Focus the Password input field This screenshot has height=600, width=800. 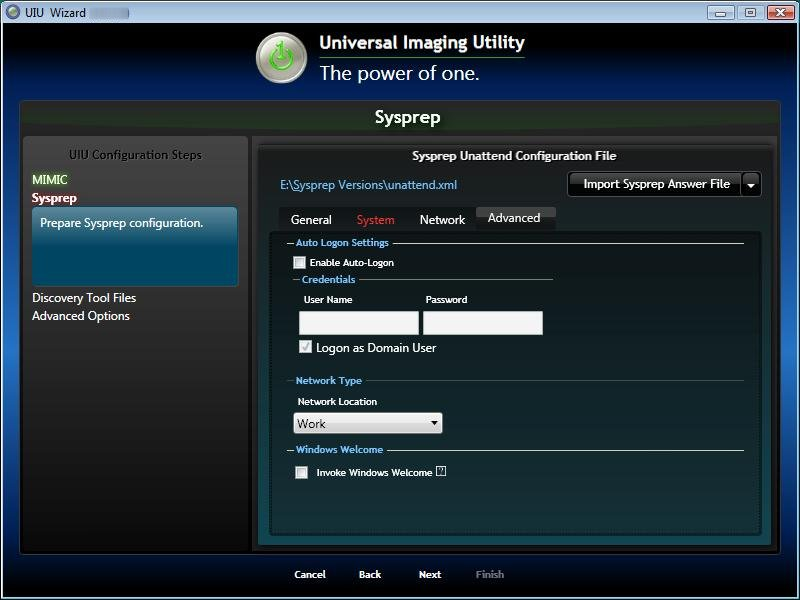(483, 323)
